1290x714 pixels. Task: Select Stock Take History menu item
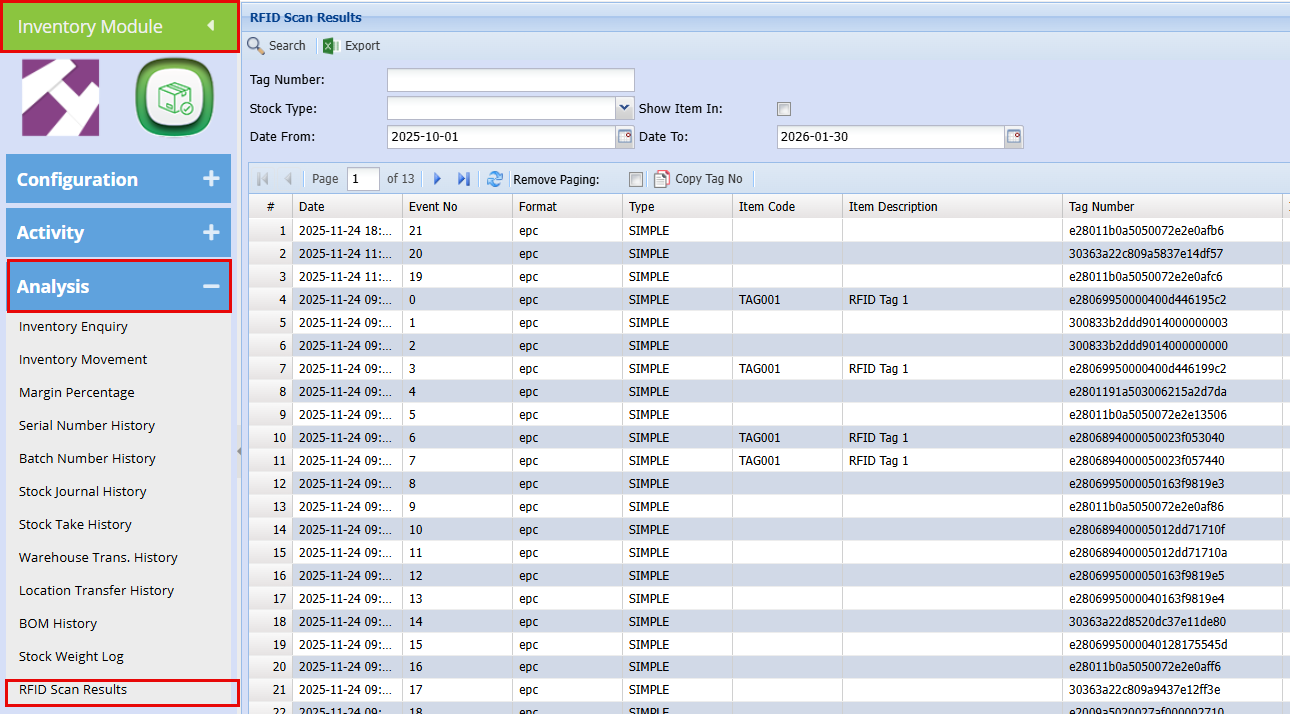coord(75,525)
